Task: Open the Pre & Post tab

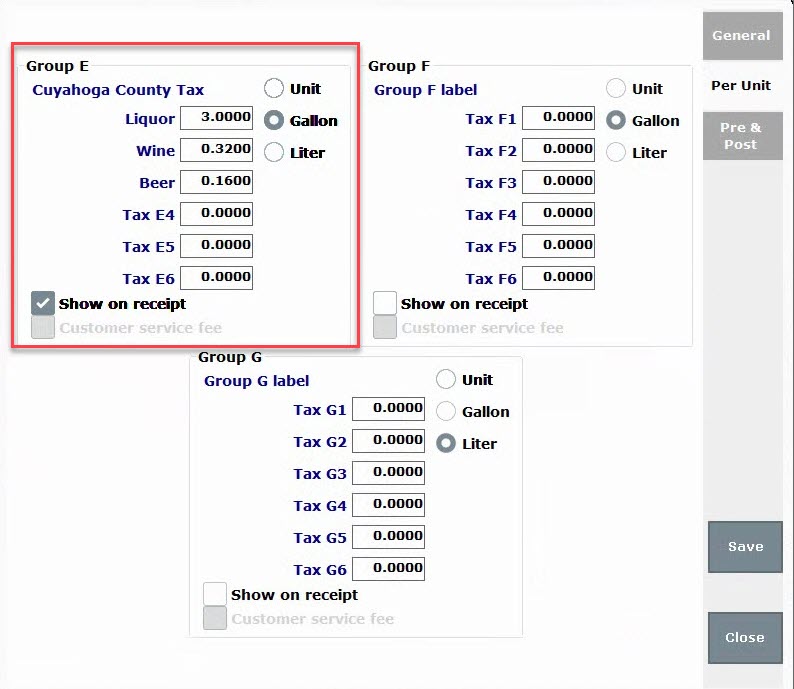Action: (742, 136)
